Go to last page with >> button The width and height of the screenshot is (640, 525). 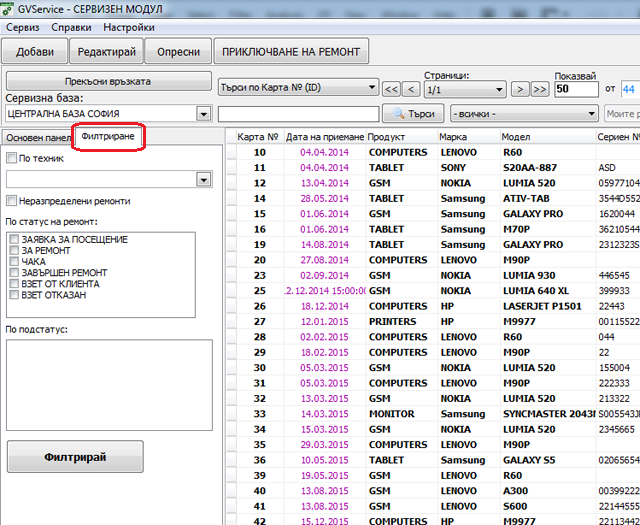pos(540,89)
